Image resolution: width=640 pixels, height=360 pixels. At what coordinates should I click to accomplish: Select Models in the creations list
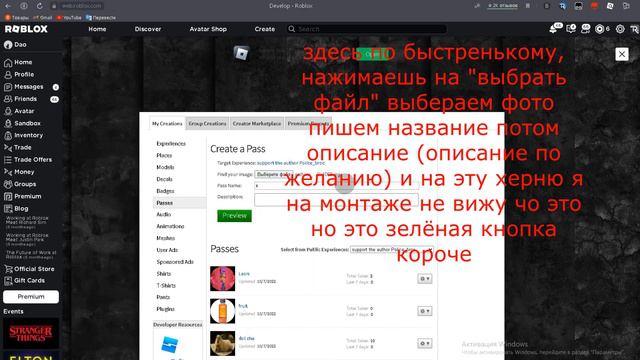click(165, 167)
